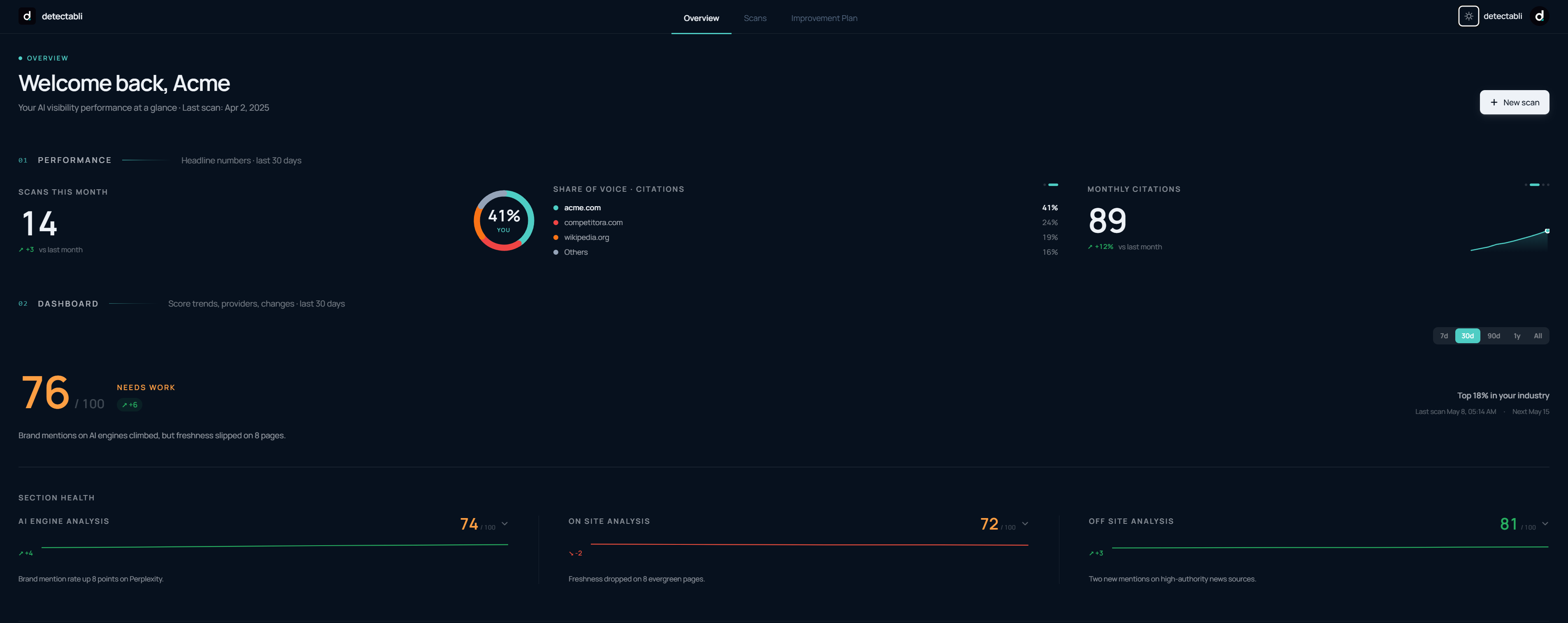Click the green dot beside OVERVIEW label
The image size is (1568, 623).
(21, 58)
